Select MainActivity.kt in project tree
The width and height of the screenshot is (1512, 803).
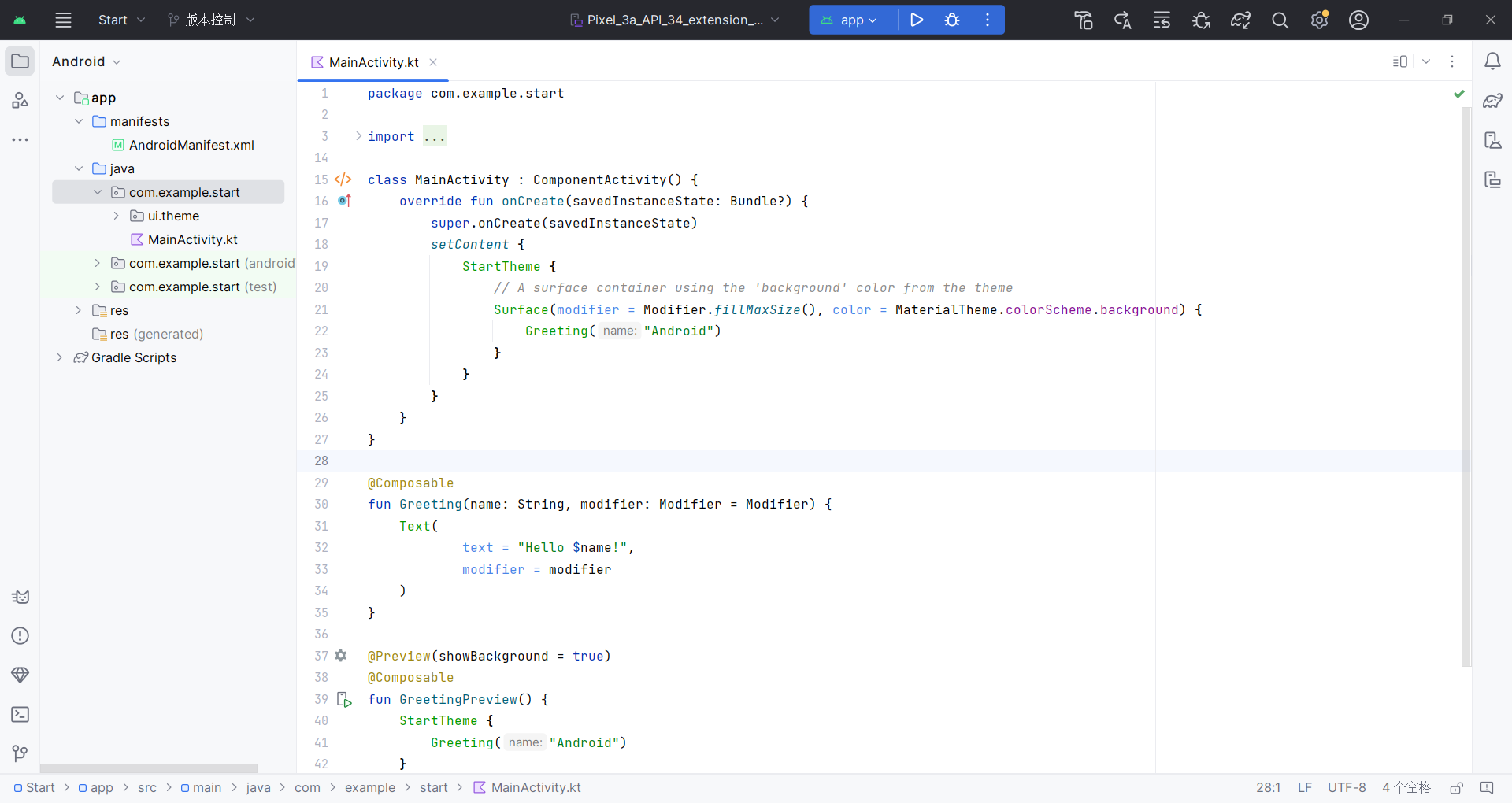click(x=184, y=239)
